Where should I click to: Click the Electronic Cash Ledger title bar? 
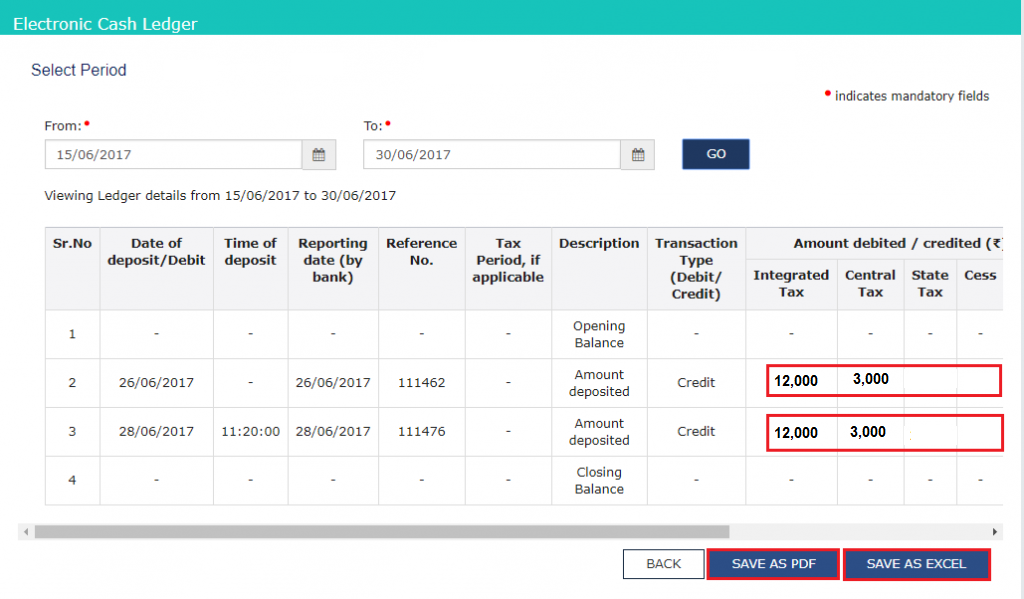tap(106, 23)
